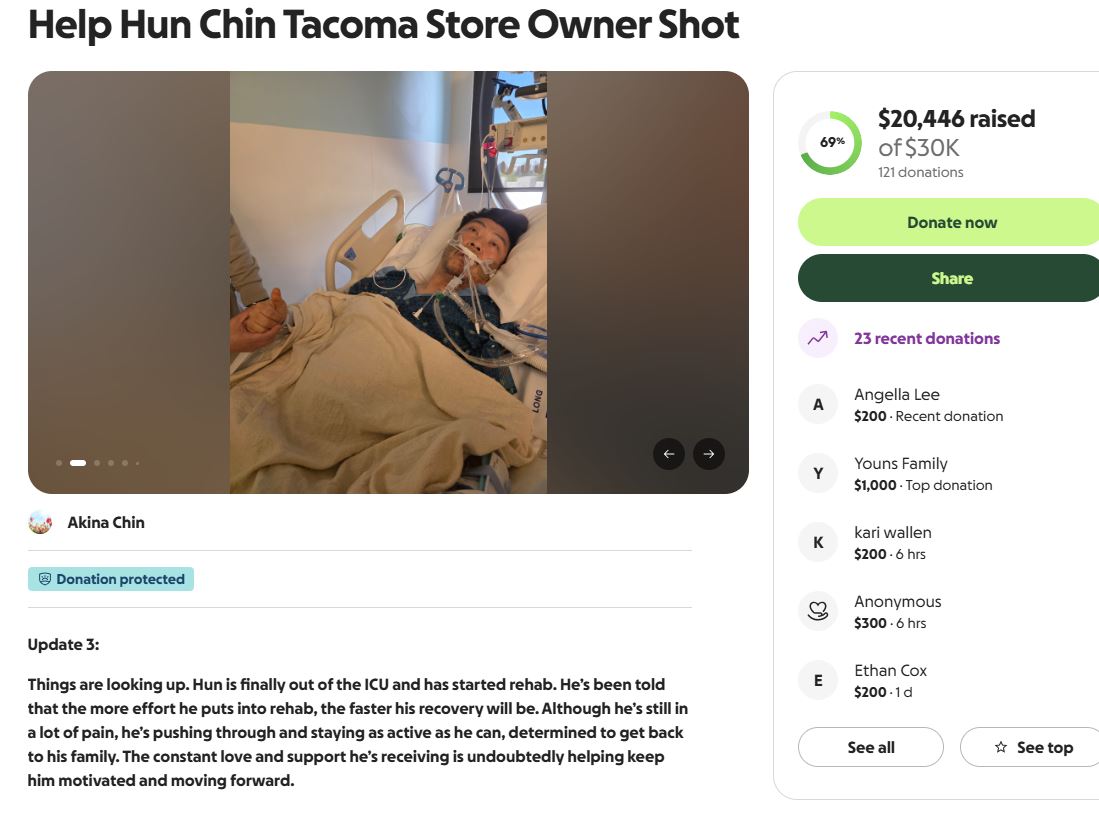Open the See all donations list
Viewport: 1099px width, 820px height.
[x=871, y=747]
